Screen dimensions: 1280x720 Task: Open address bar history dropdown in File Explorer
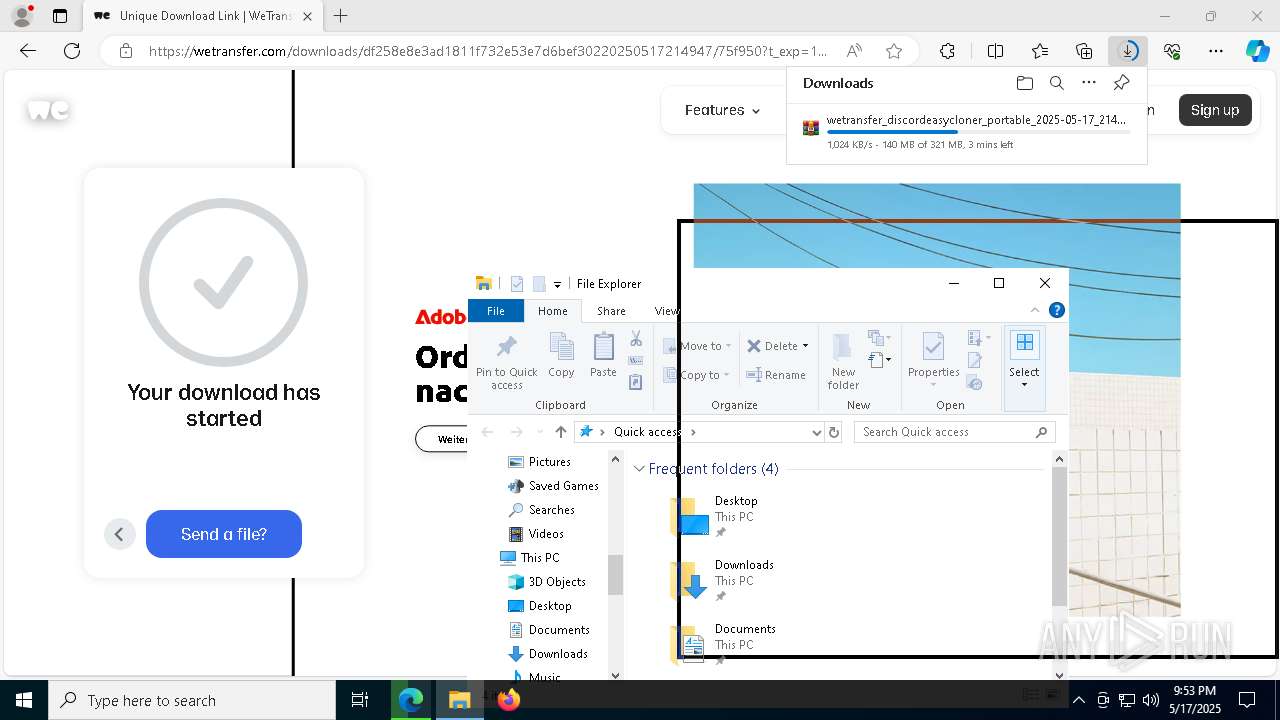[x=816, y=432]
